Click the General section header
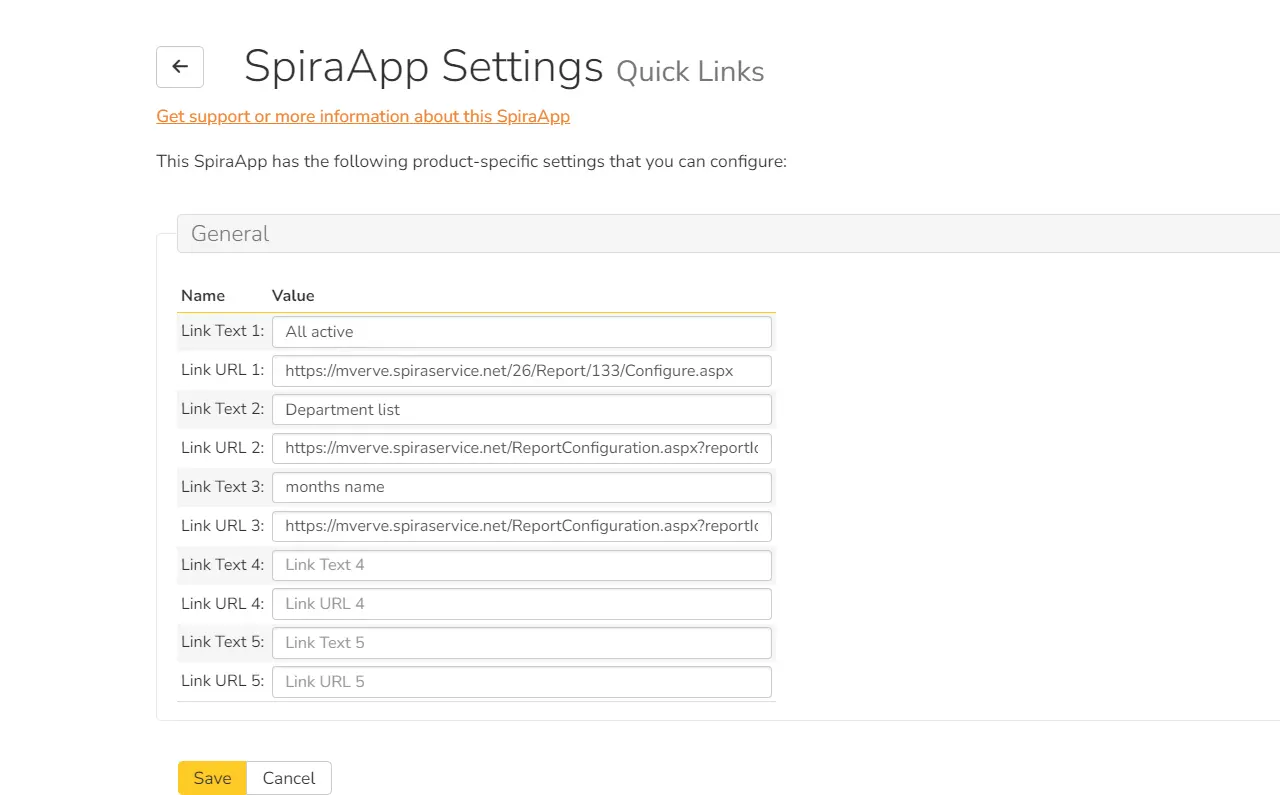The image size is (1280, 795). click(x=728, y=233)
